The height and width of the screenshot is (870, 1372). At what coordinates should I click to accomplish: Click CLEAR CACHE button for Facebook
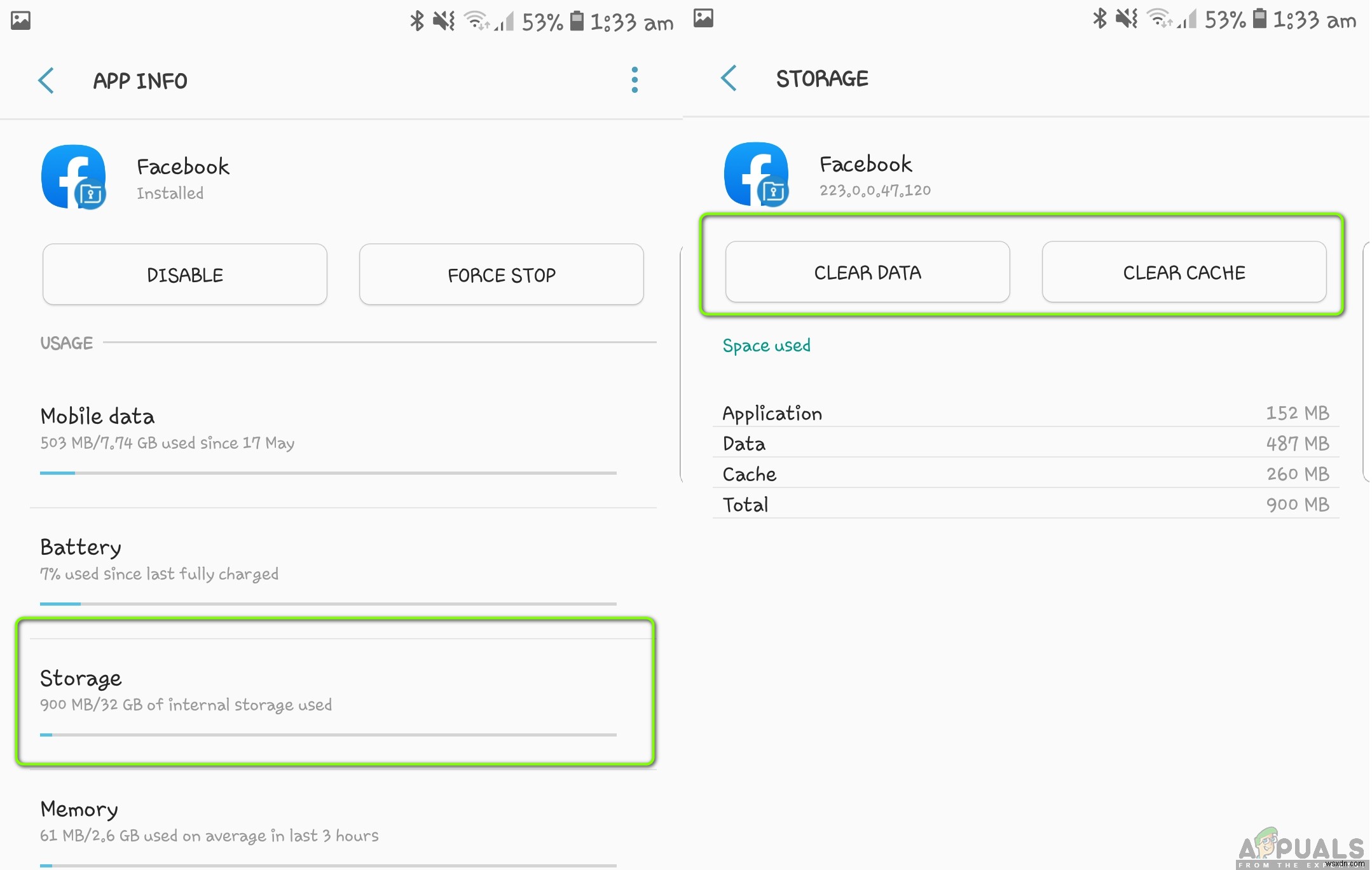point(1184,273)
